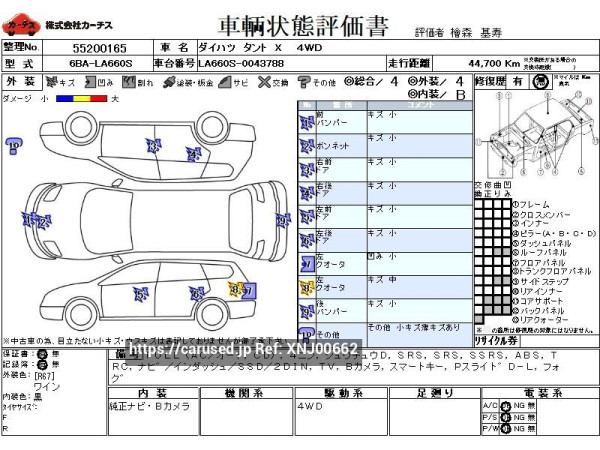Click the その他 other legend icon
This screenshot has height=450, width=600.
(304, 82)
